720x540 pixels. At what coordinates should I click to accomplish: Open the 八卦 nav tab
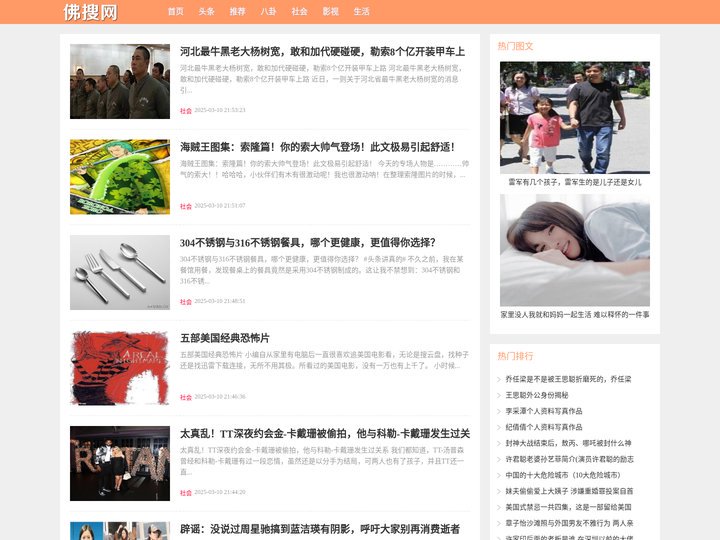(269, 11)
